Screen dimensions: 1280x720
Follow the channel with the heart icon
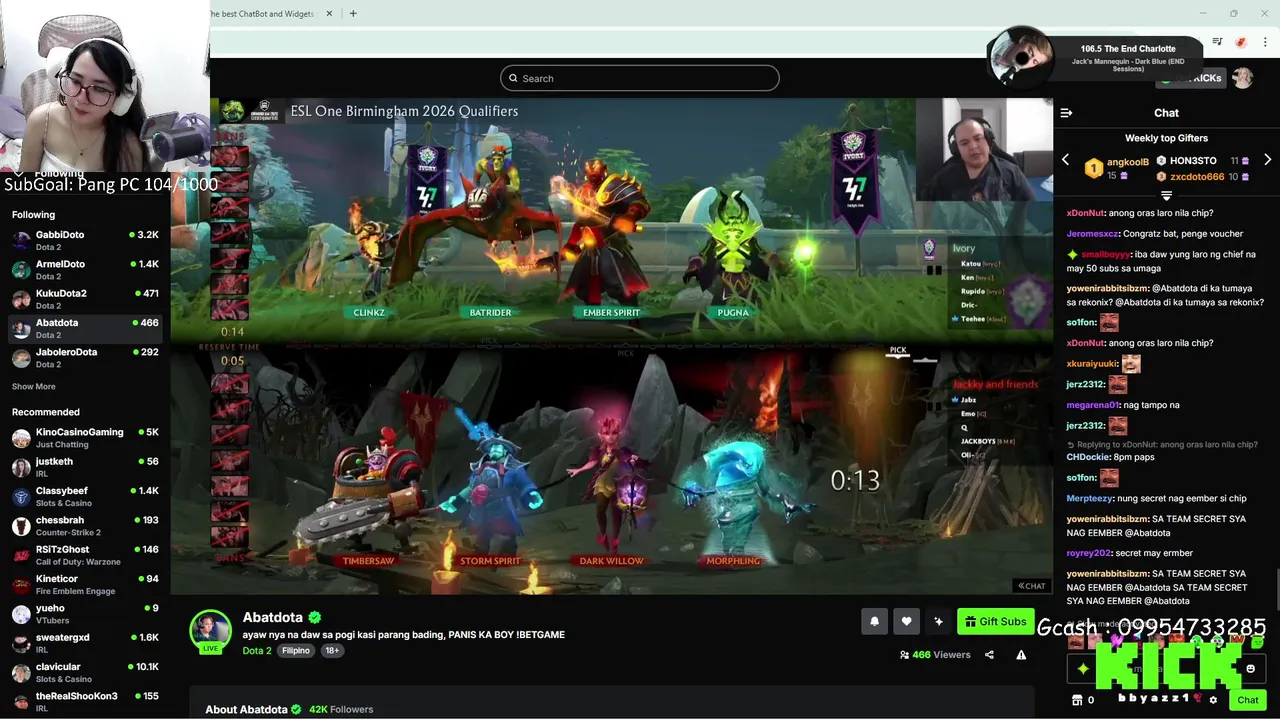coord(906,621)
